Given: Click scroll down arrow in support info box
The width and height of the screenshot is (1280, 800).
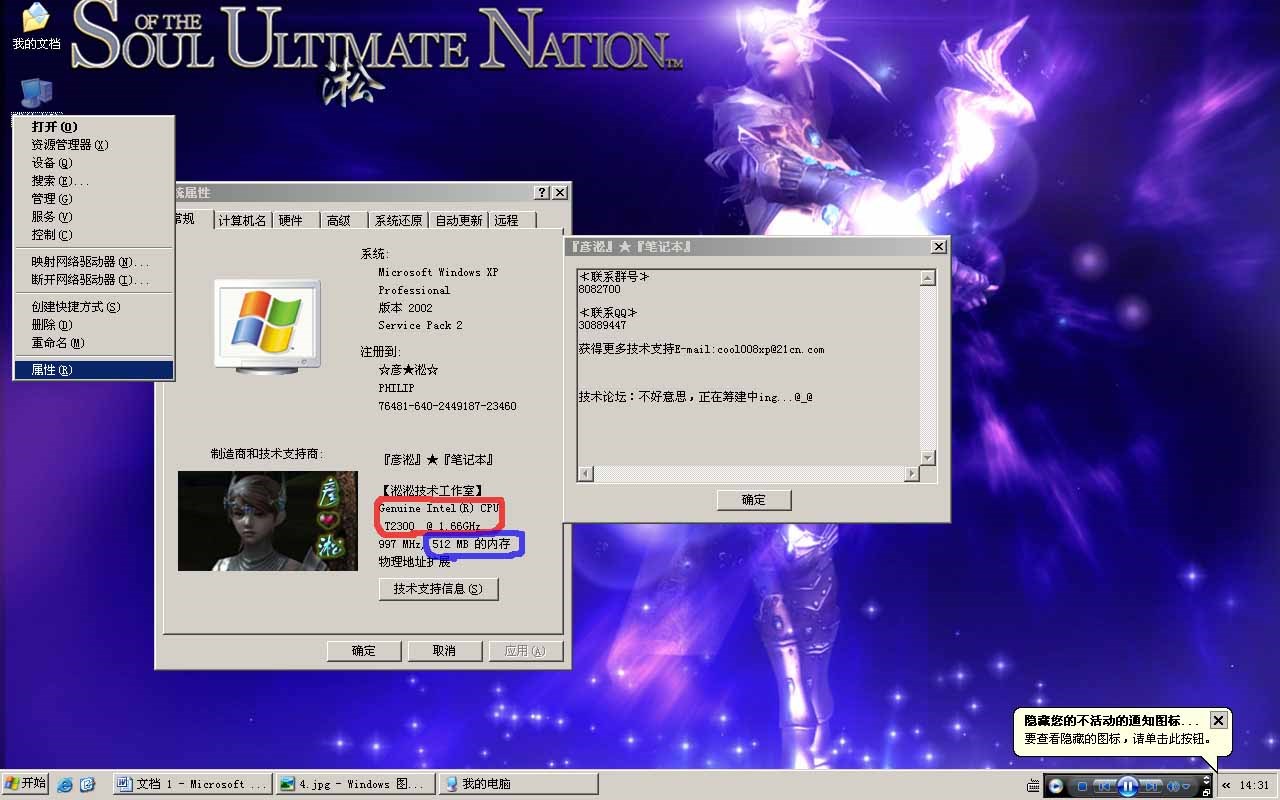Looking at the screenshot, I should click(928, 457).
